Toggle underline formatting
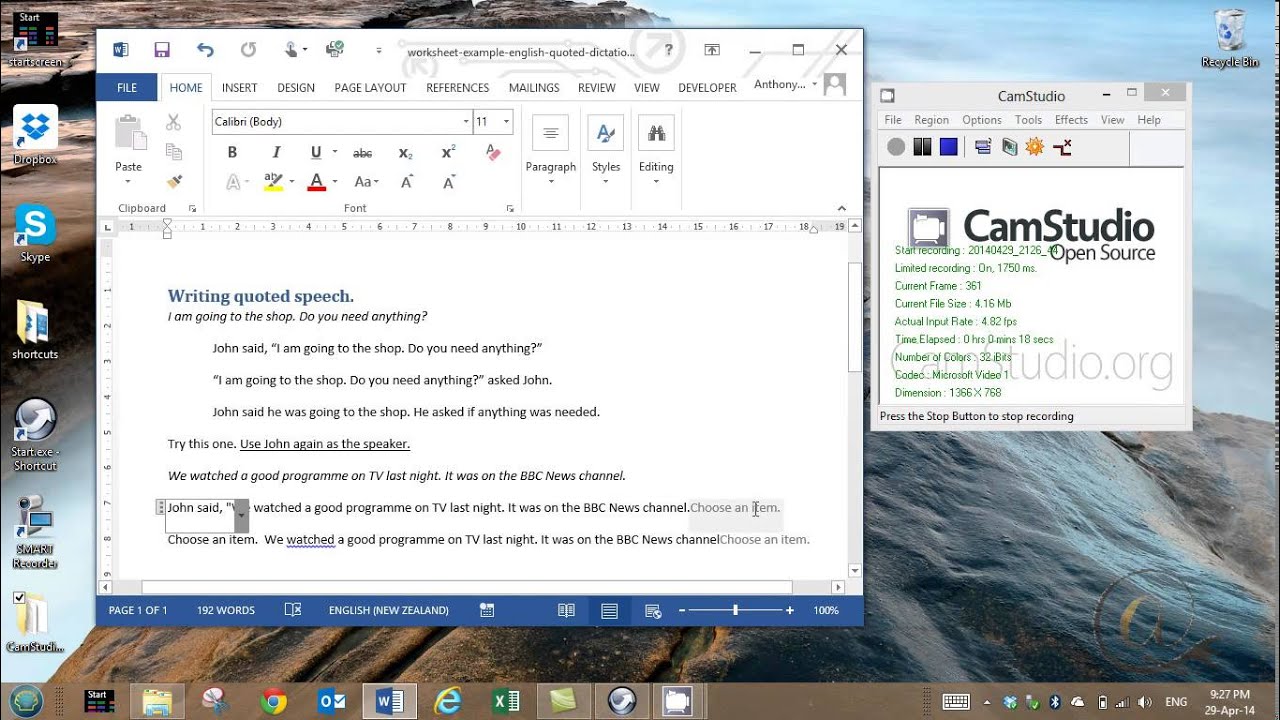Viewport: 1280px width, 720px height. click(x=316, y=153)
